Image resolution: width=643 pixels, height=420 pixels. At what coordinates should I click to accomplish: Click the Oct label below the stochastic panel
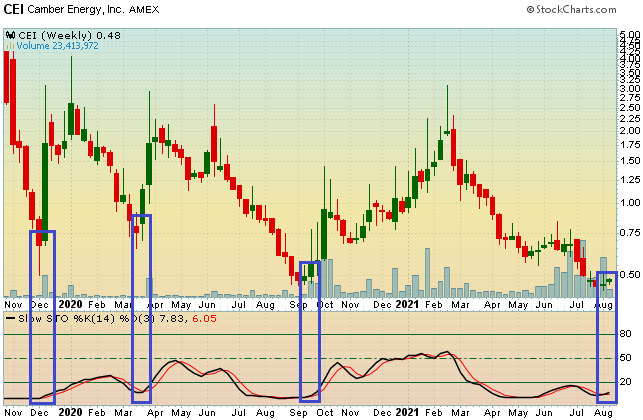(x=325, y=413)
